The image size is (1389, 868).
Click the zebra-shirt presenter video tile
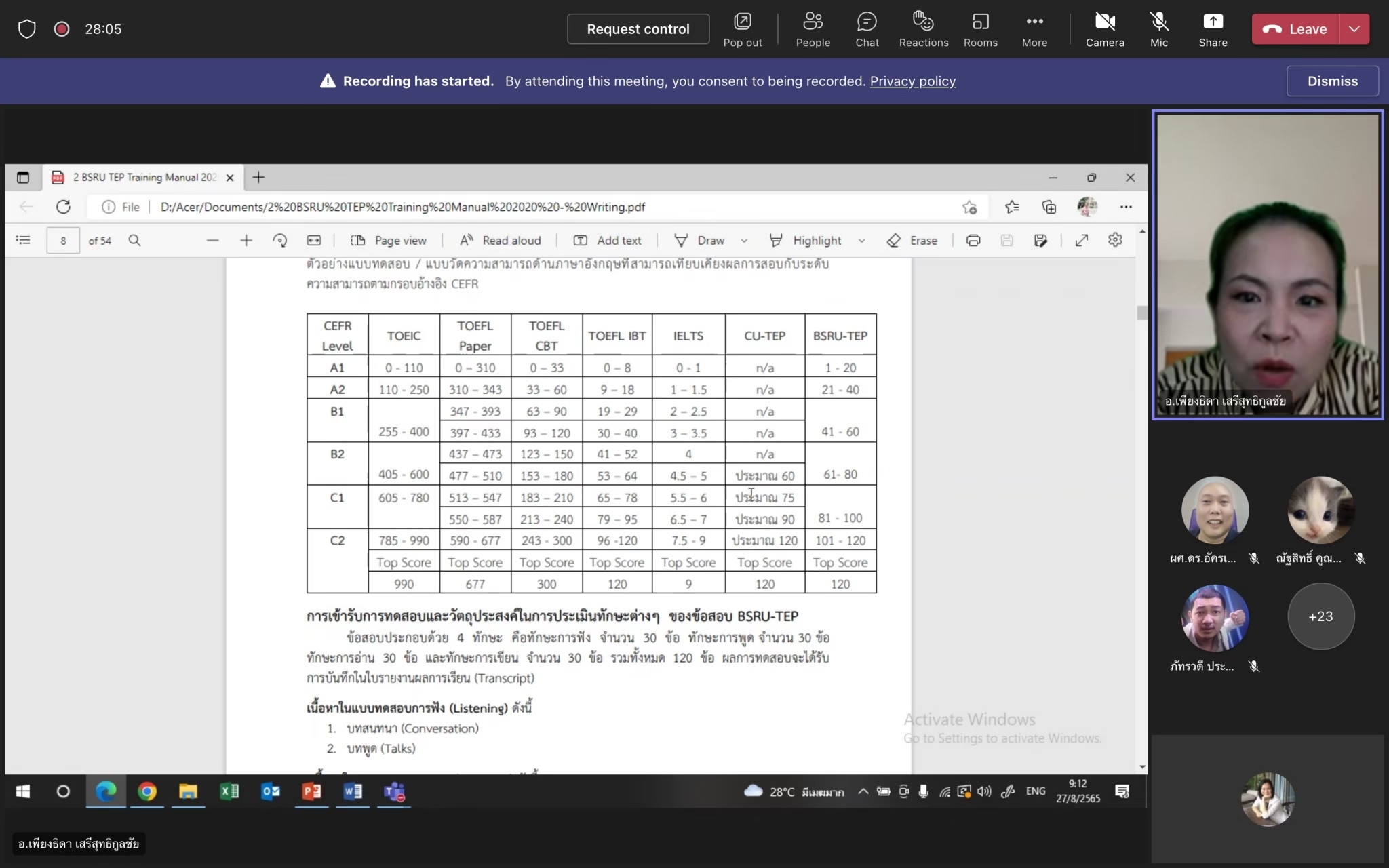point(1268,264)
